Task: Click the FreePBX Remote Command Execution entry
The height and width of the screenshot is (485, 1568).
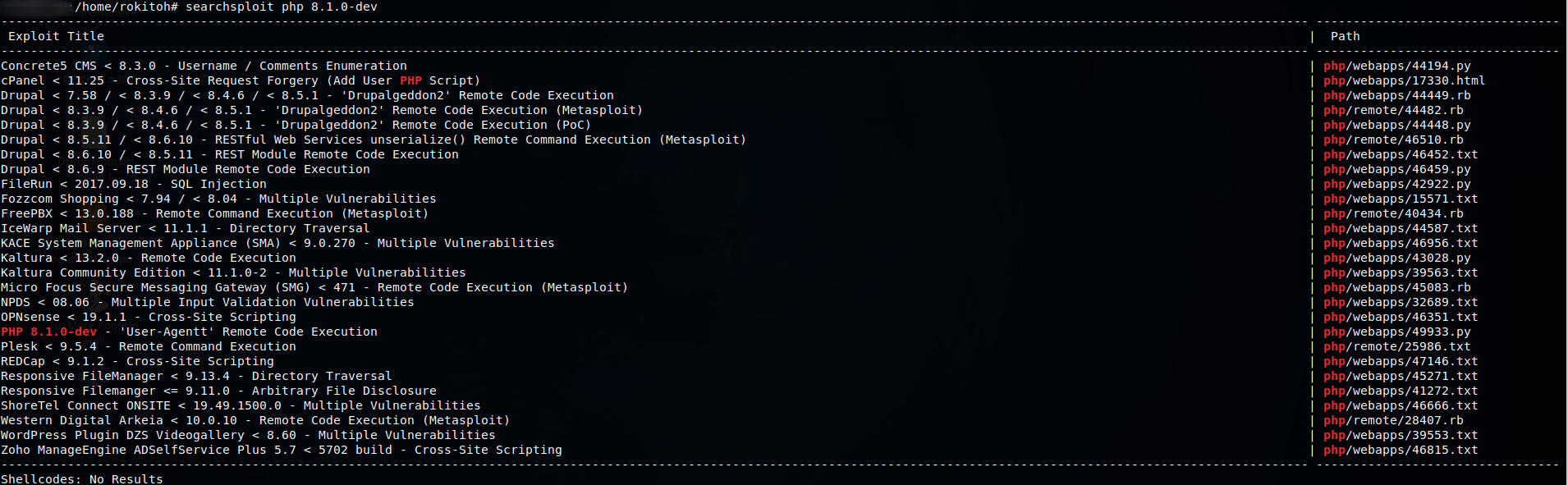Action: pyautogui.click(x=214, y=213)
